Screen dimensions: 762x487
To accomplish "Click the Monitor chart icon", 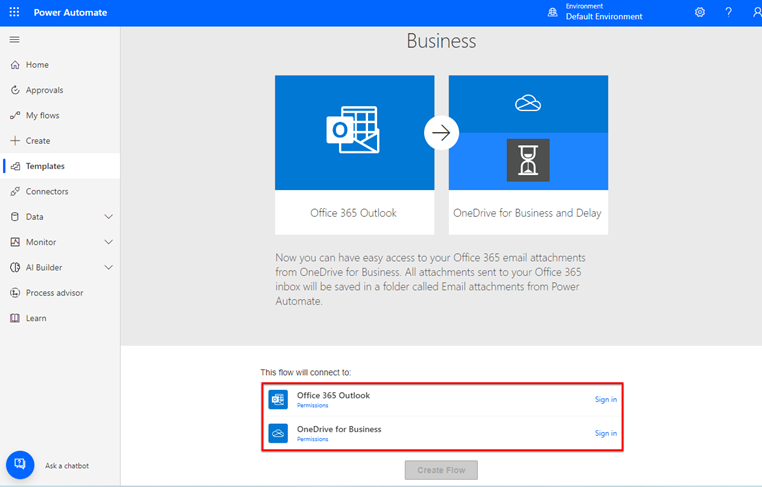I will pos(15,242).
